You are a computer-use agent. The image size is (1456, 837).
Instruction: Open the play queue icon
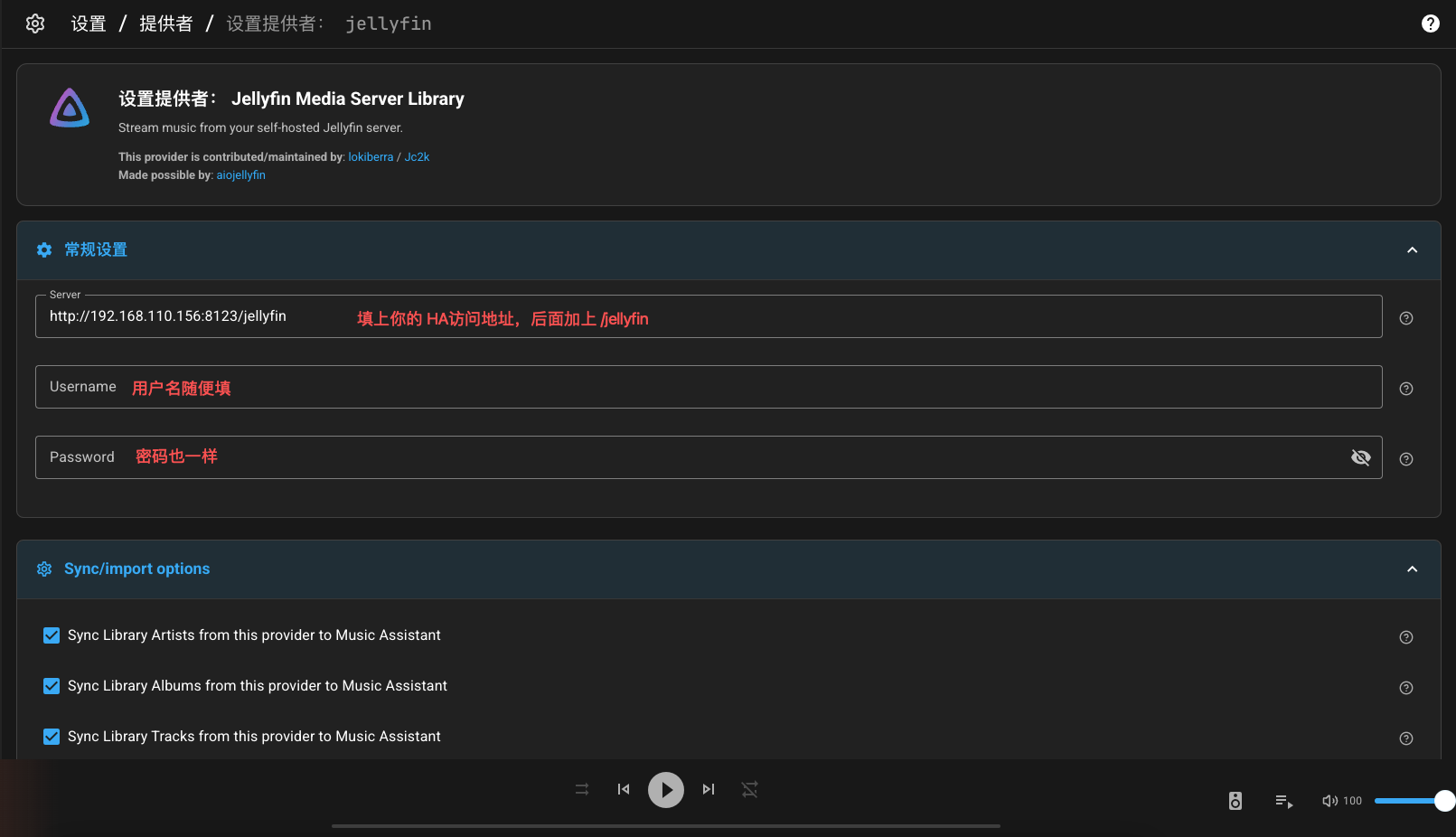click(1283, 801)
